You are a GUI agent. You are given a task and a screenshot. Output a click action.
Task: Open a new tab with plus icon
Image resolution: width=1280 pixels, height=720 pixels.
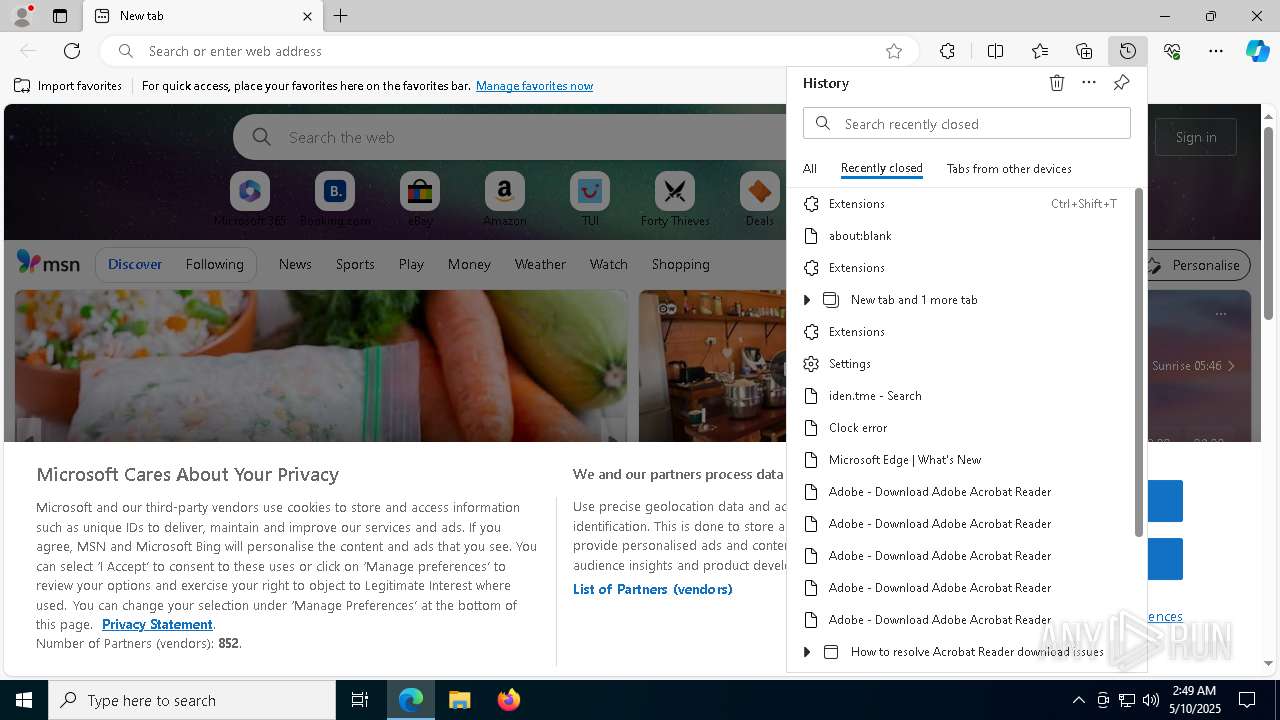pos(341,16)
